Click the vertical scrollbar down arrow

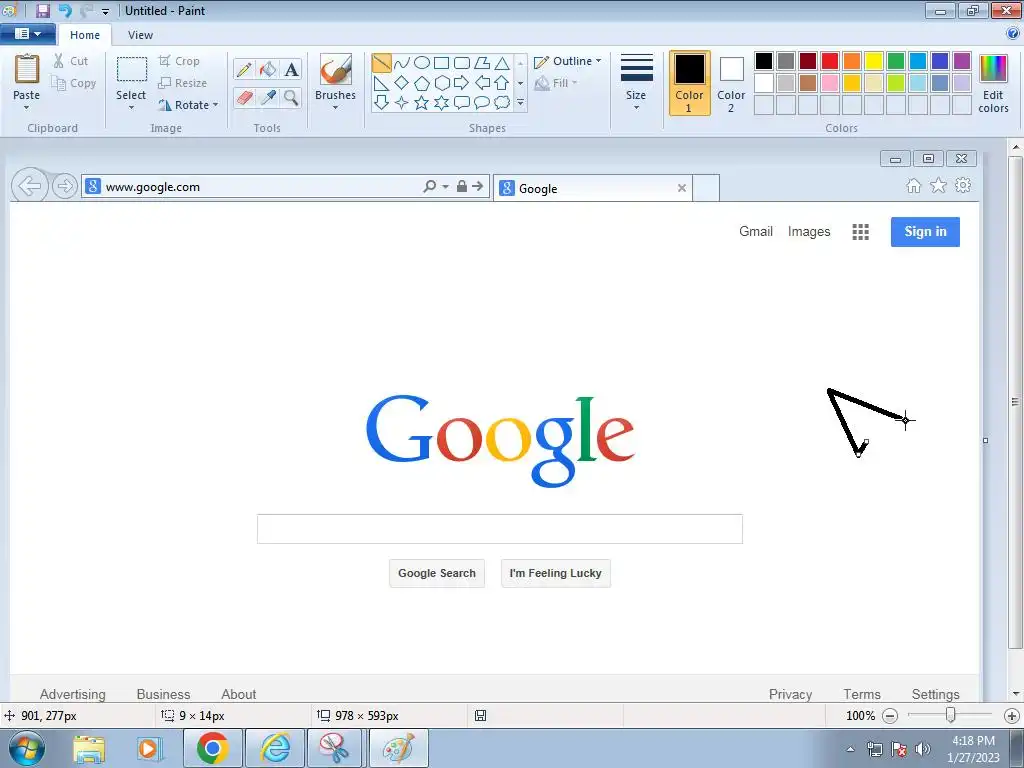pyautogui.click(x=1016, y=694)
